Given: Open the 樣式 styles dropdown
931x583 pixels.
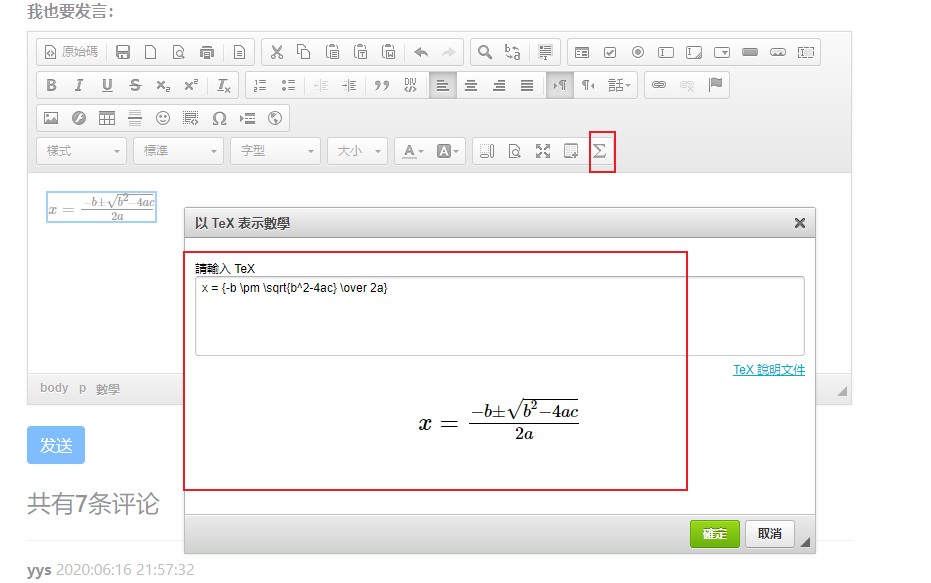Looking at the screenshot, I should click(82, 151).
